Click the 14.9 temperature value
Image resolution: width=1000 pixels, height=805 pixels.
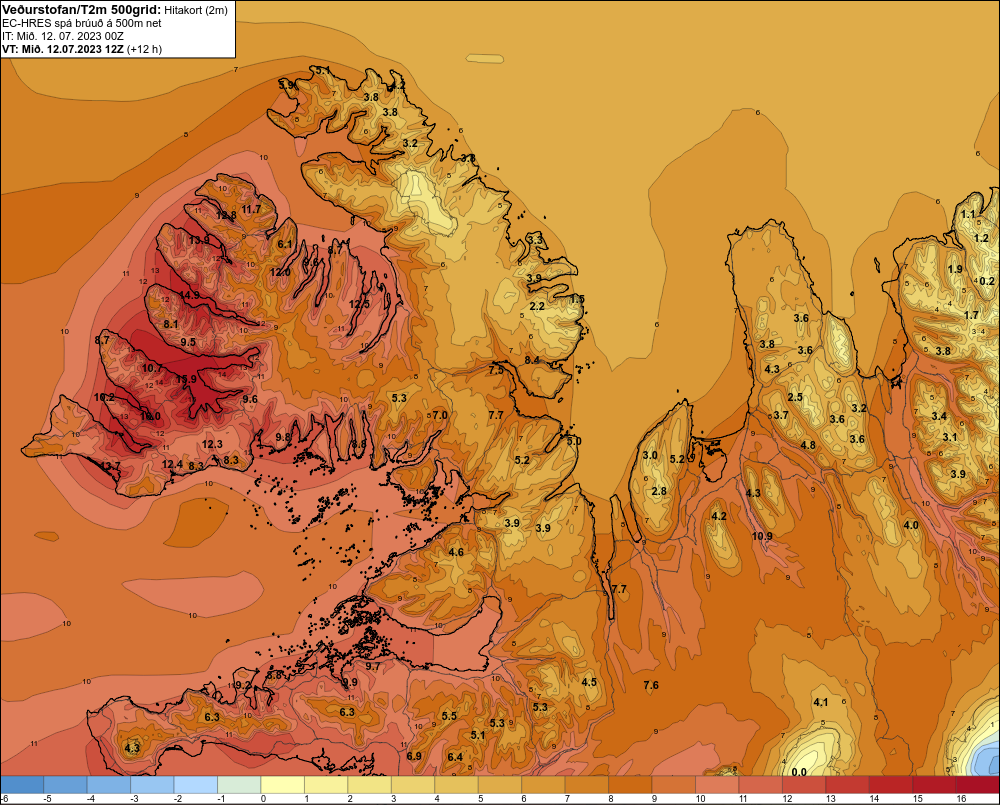point(189,295)
